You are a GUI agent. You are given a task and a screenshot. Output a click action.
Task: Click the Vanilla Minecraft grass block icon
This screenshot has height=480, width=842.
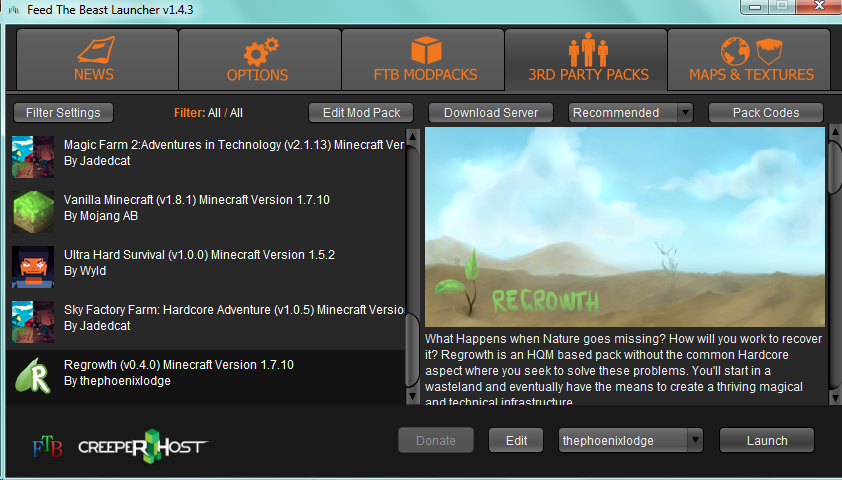point(33,212)
